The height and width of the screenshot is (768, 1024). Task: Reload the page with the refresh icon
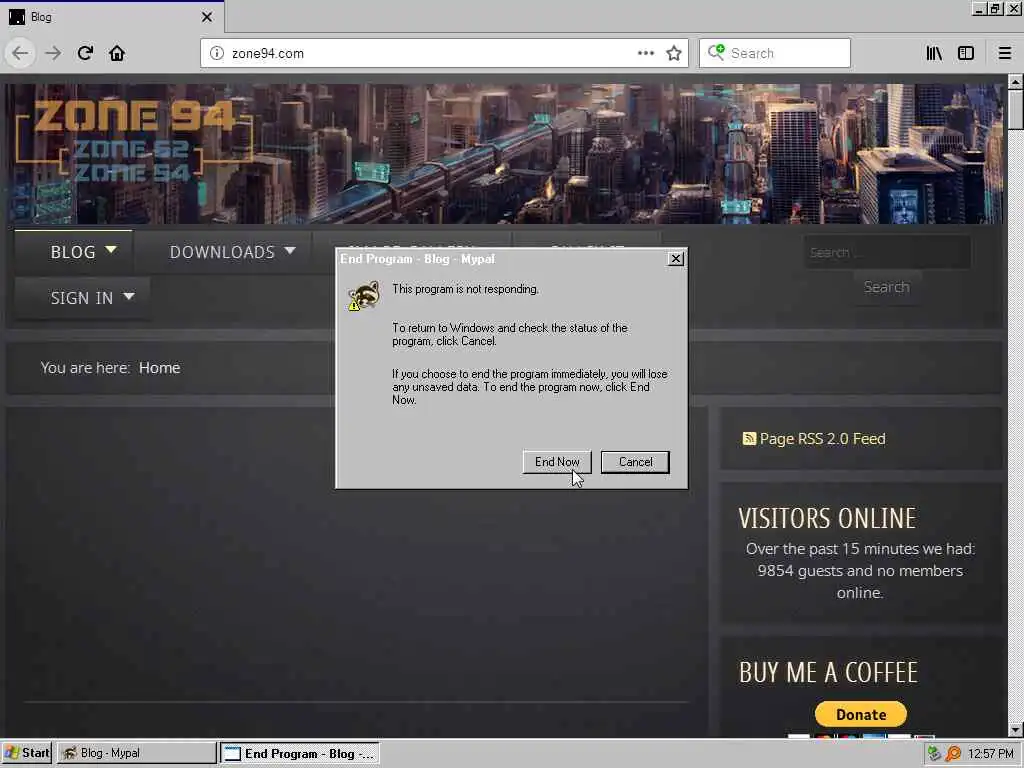coord(85,53)
